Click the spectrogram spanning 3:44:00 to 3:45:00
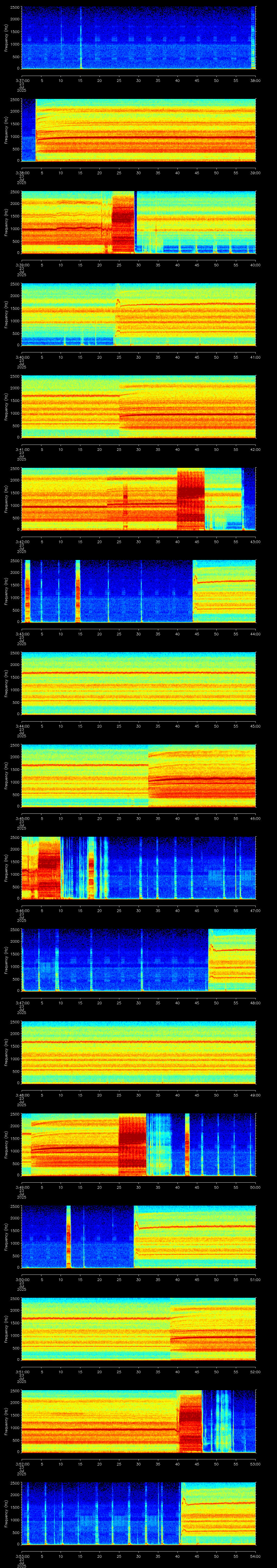This screenshot has width=277, height=1568. click(x=138, y=683)
